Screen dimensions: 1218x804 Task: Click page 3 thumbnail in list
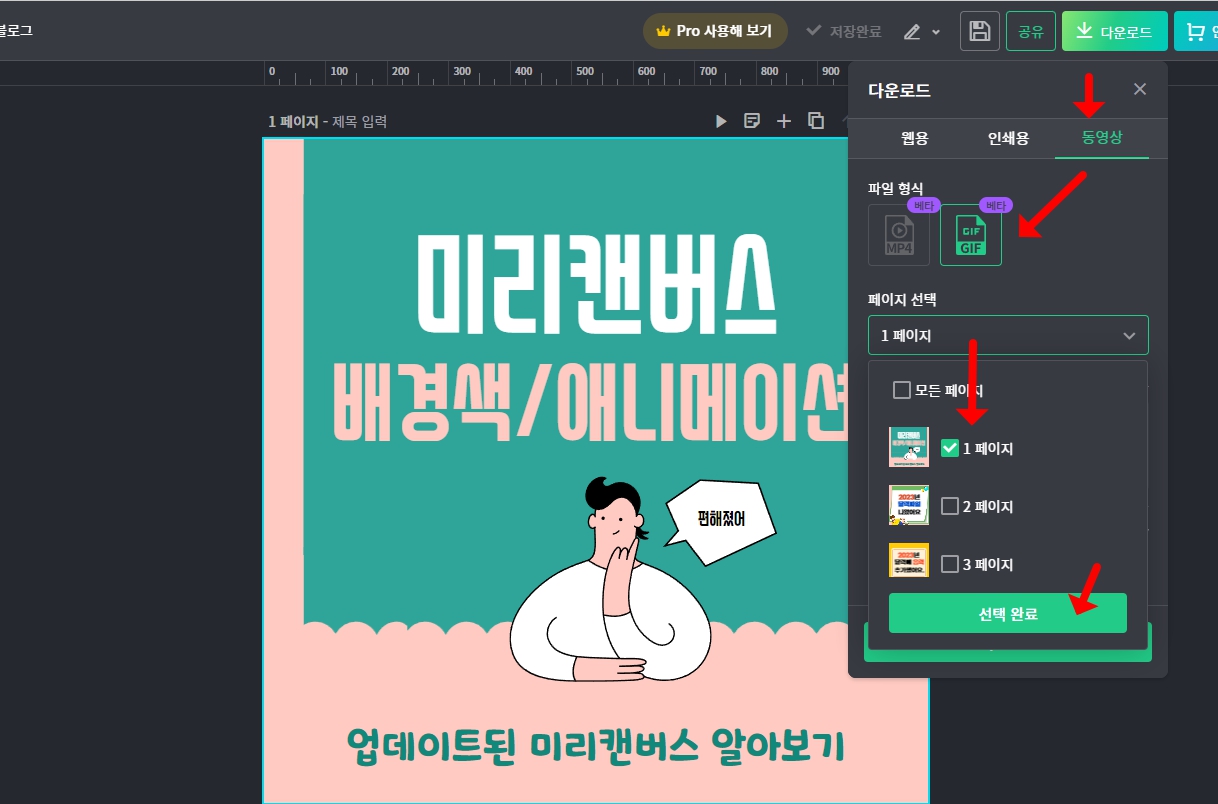[909, 560]
